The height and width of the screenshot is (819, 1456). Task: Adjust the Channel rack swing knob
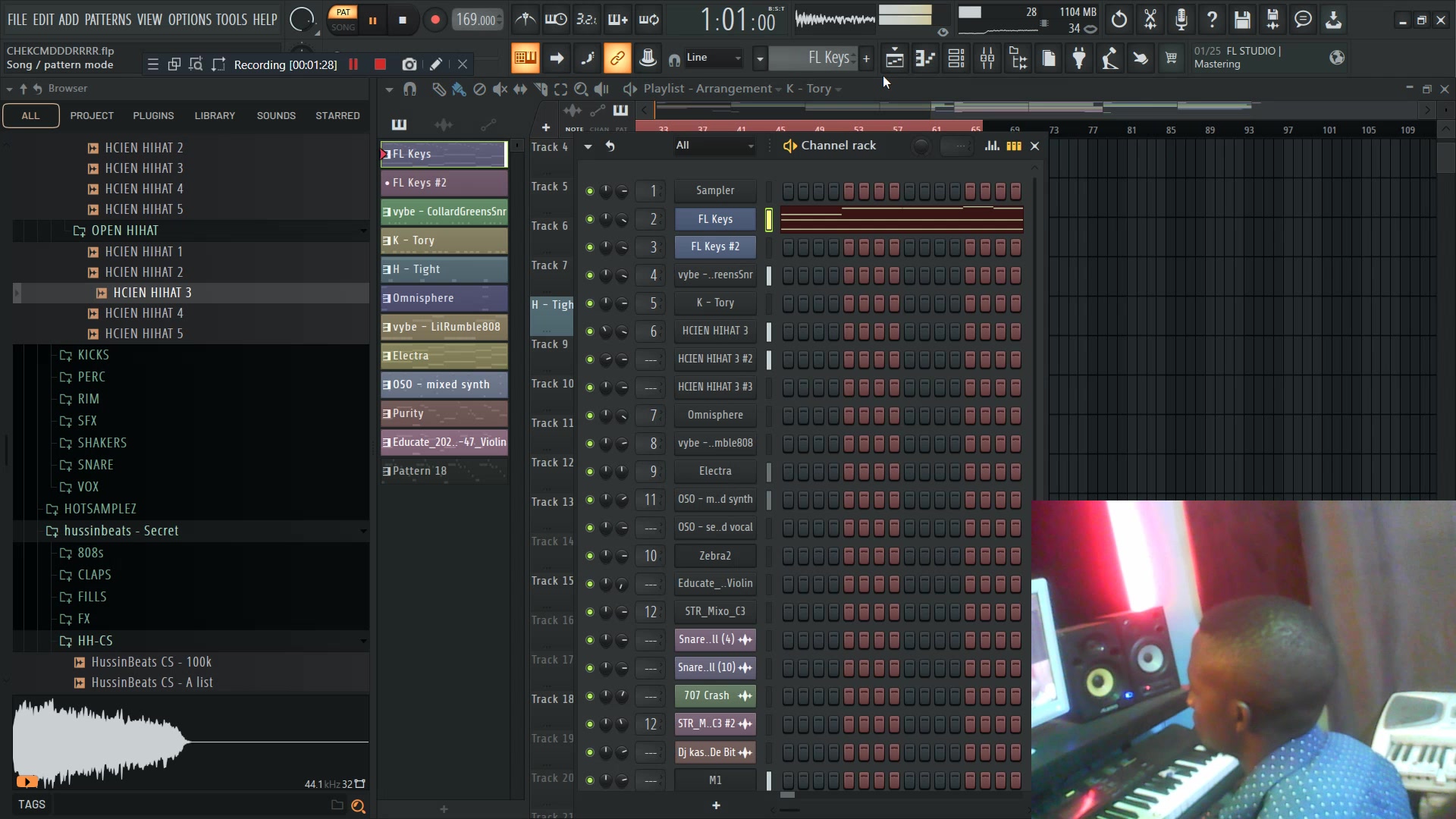tap(921, 146)
